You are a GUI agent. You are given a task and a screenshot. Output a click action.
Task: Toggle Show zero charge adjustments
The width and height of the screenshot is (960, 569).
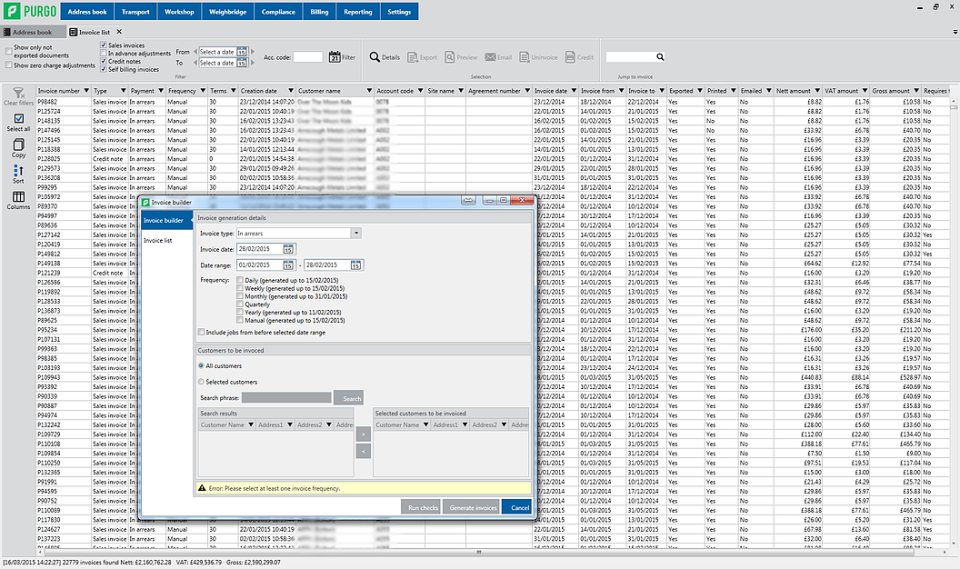pyautogui.click(x=9, y=65)
